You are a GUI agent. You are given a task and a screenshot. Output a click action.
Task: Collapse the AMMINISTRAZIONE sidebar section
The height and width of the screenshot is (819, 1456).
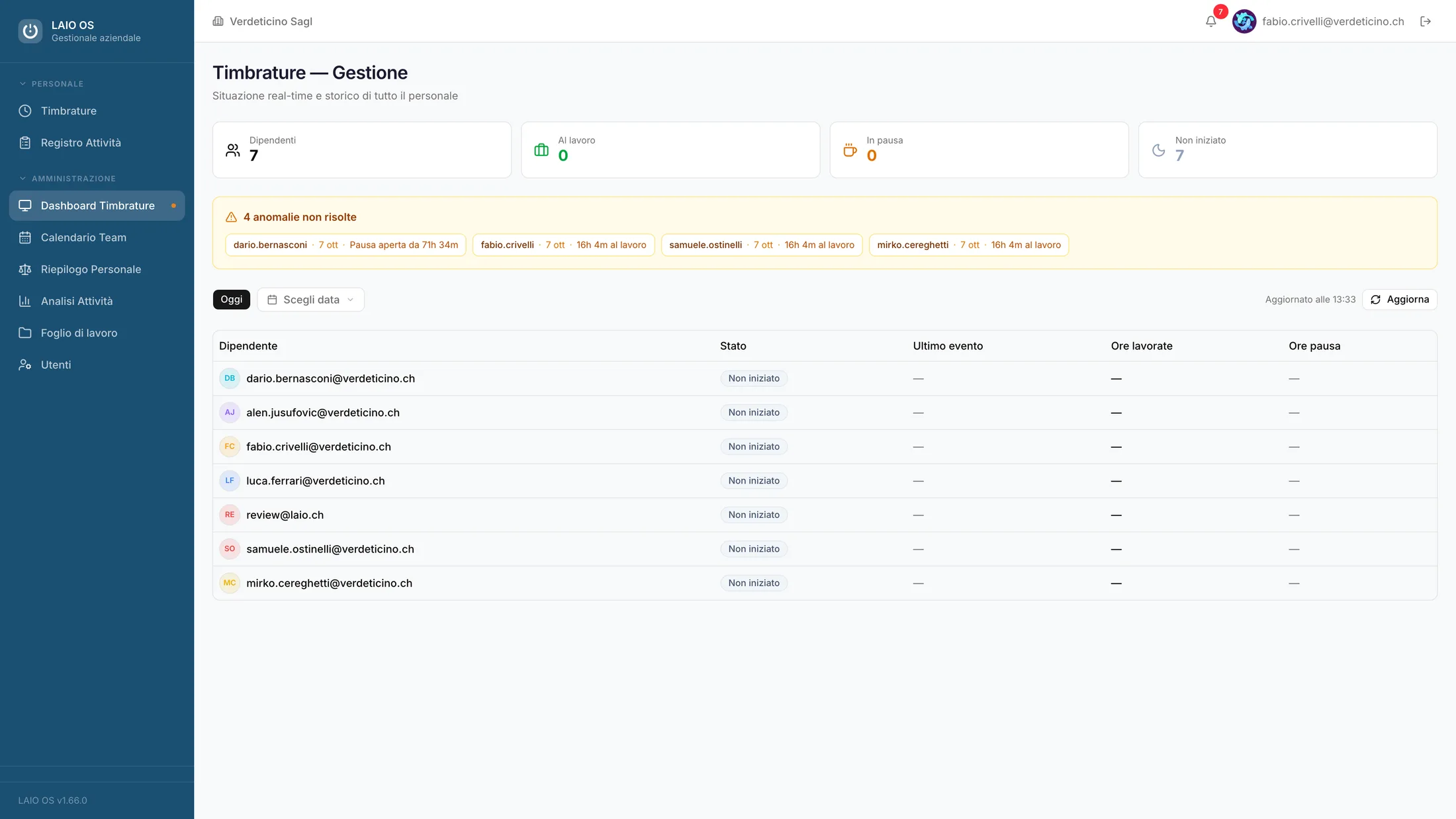[x=68, y=179]
